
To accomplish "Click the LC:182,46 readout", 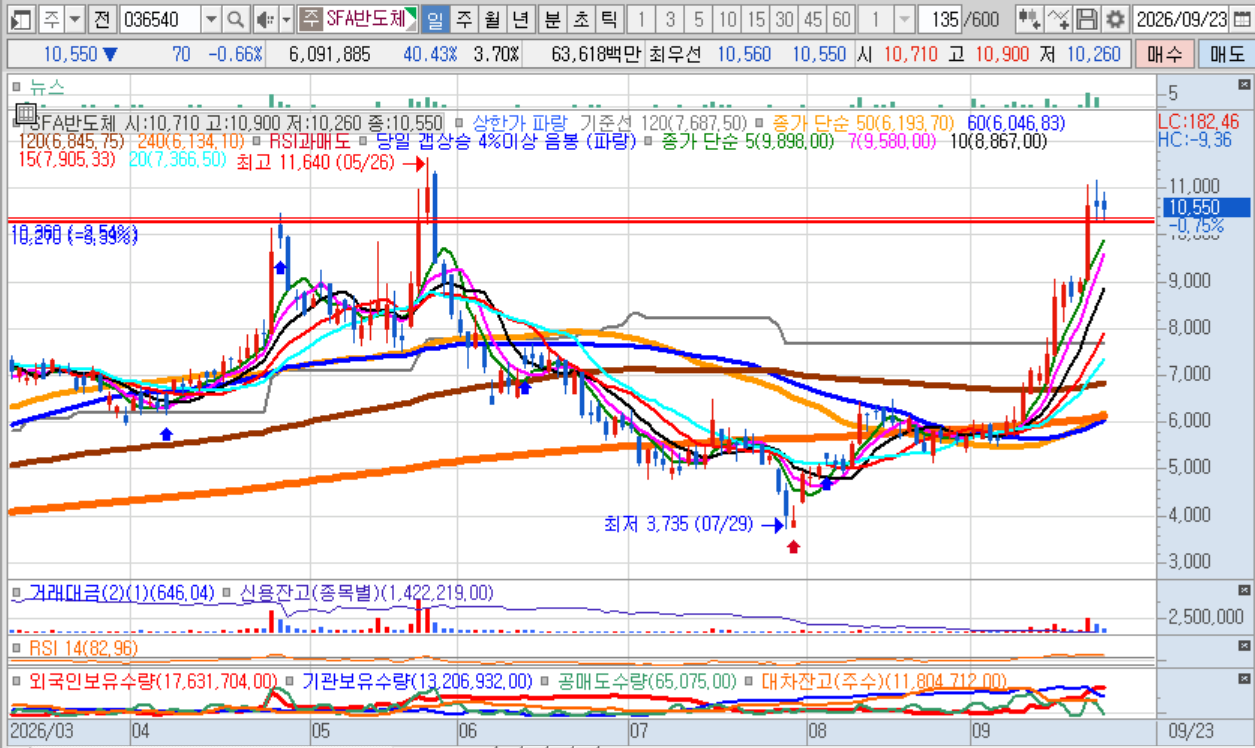I will 1198,121.
